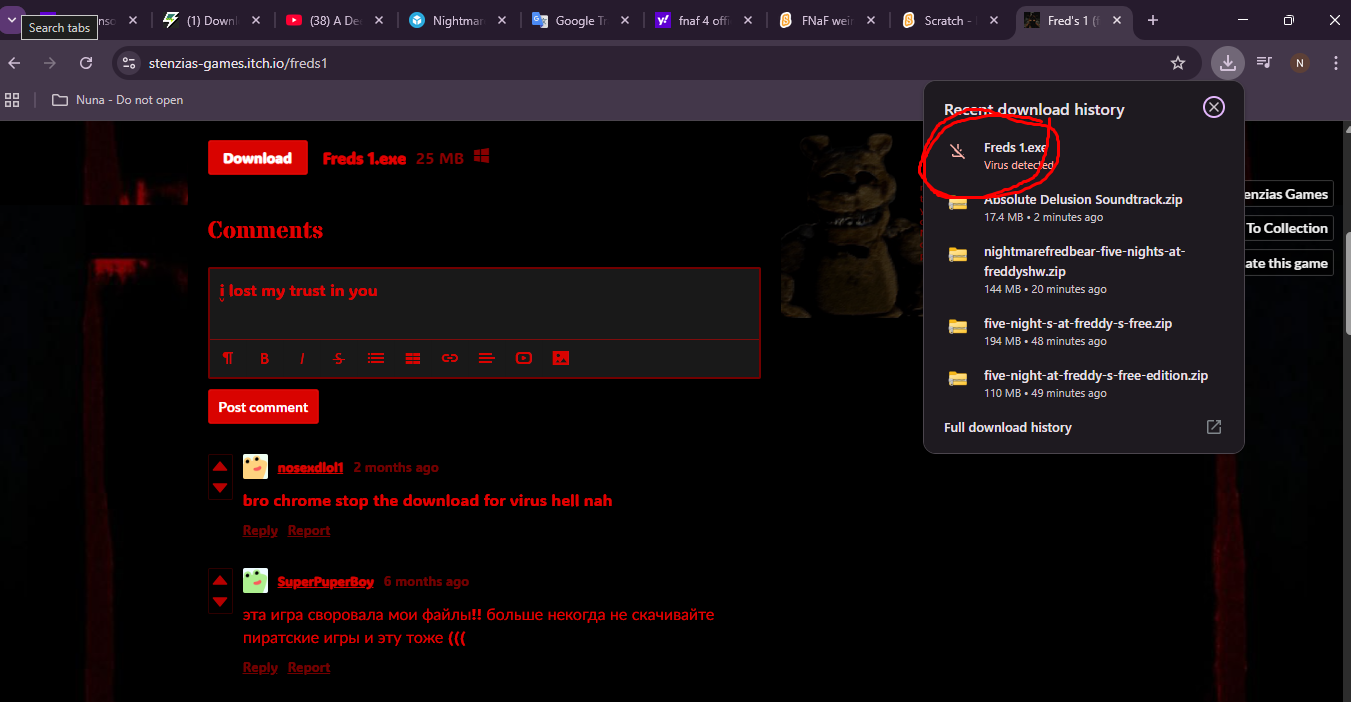Open the media controls icon
The image size is (1351, 702).
tap(1264, 63)
